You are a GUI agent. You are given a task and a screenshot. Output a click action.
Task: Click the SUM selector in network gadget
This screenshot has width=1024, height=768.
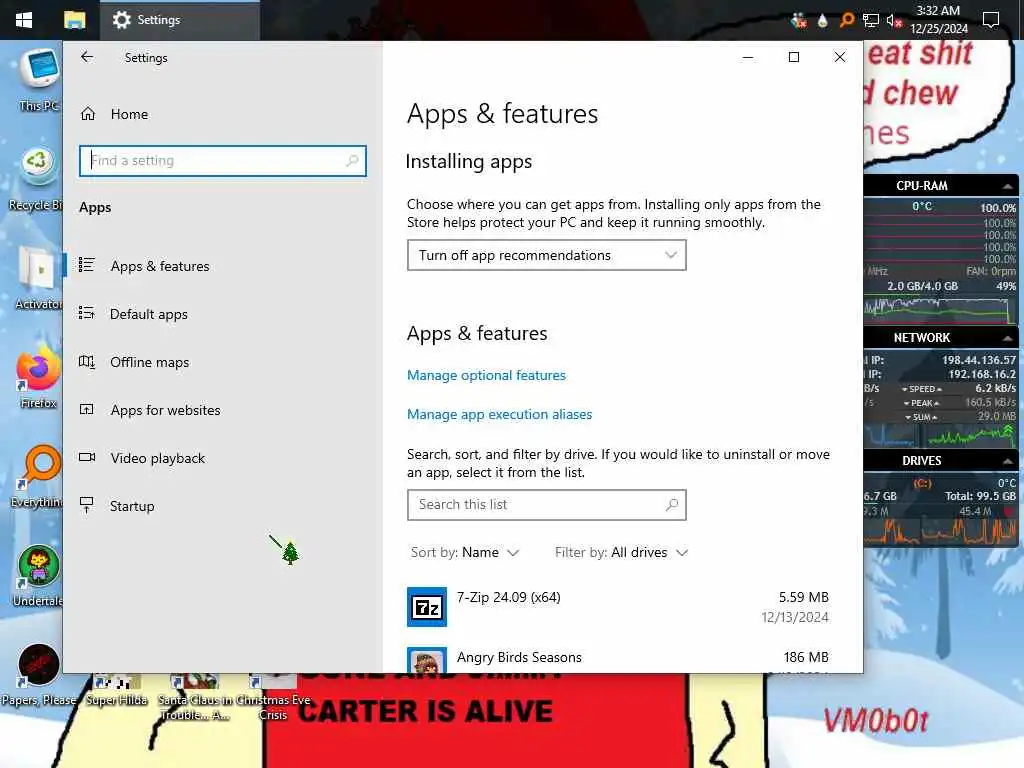pyautogui.click(x=921, y=417)
